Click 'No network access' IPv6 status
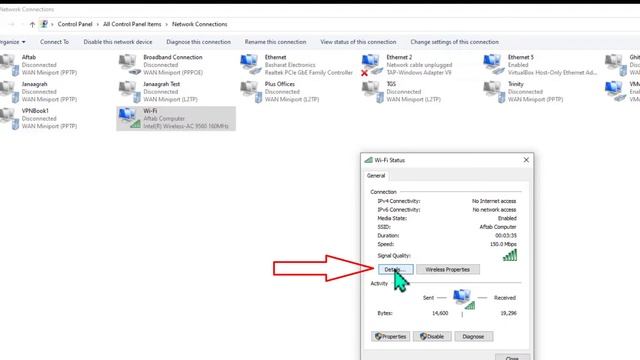 tap(494, 210)
